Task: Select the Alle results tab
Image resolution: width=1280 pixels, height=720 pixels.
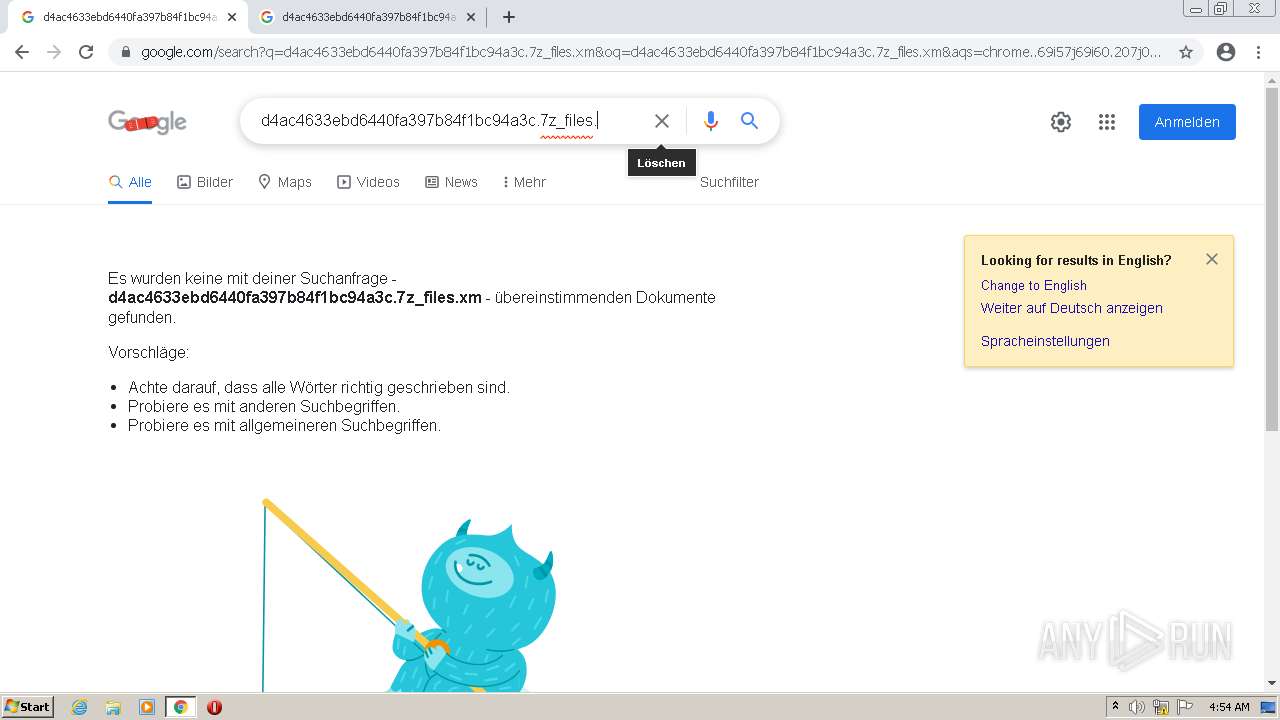Action: click(x=130, y=182)
